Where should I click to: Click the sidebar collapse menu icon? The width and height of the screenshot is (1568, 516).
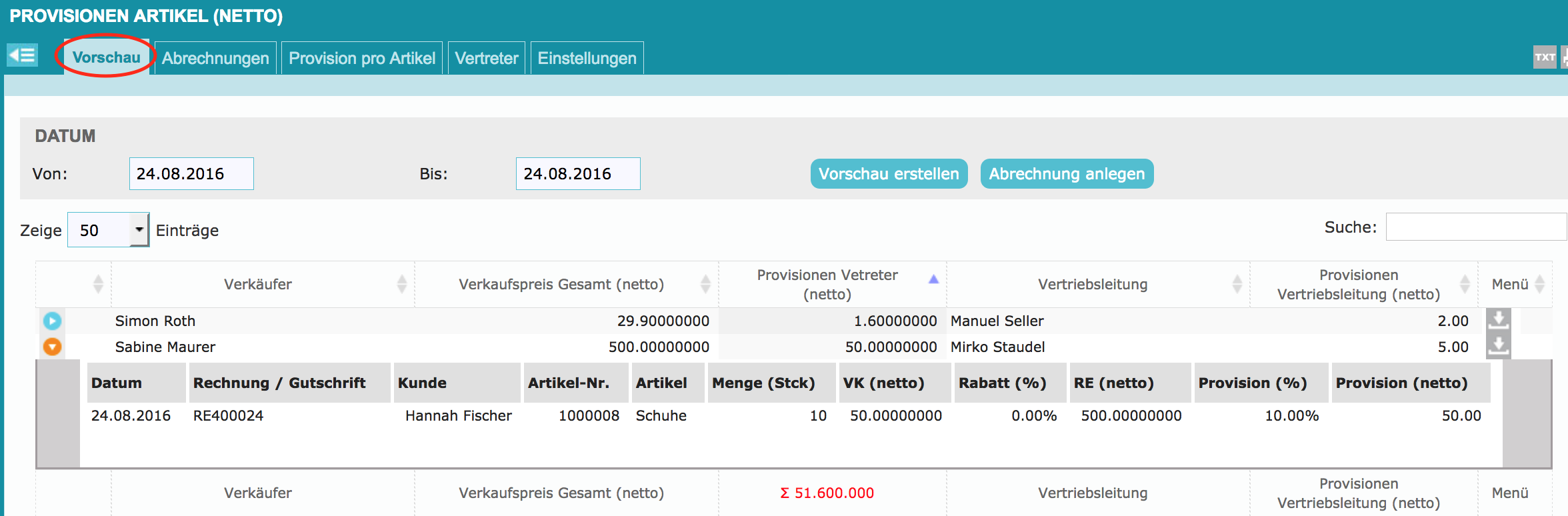click(22, 55)
